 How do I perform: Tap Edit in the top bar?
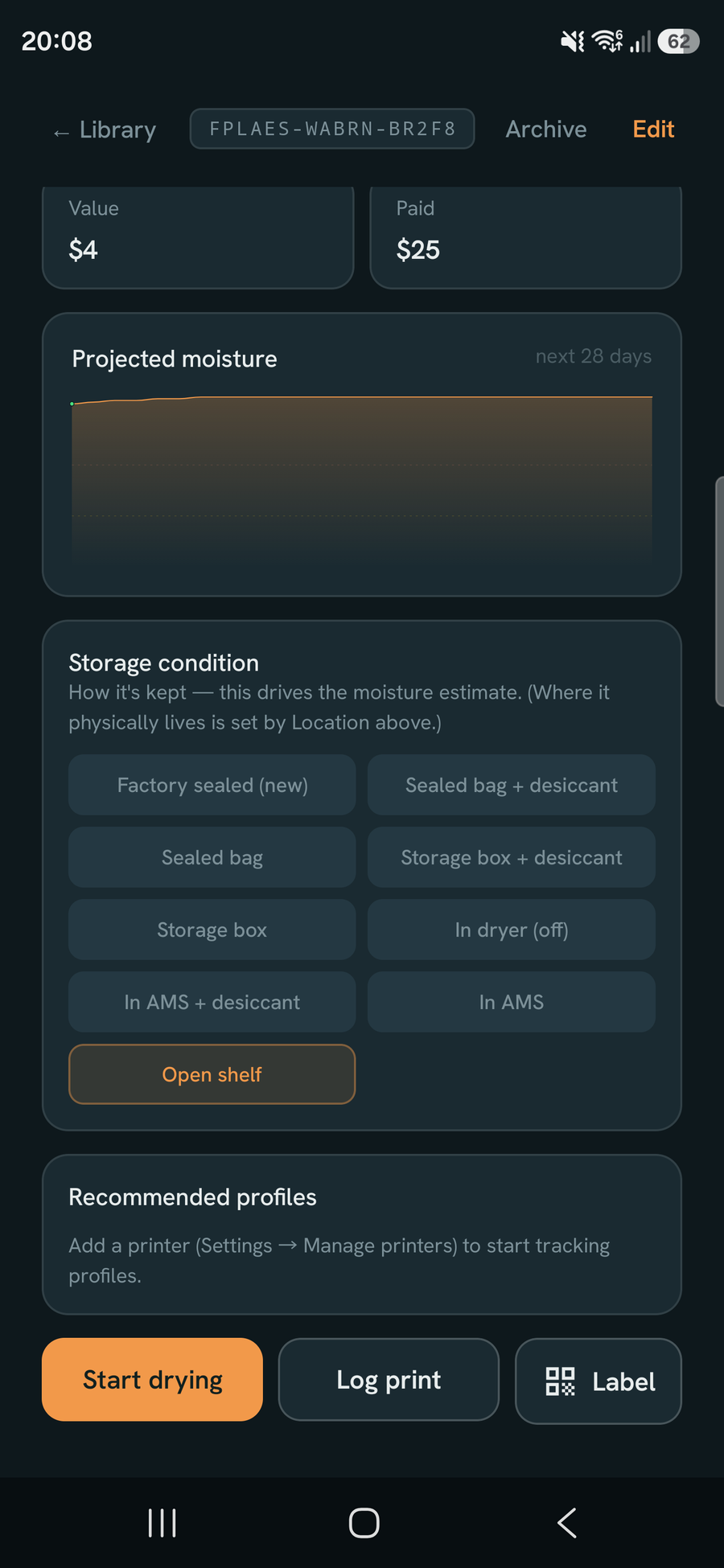pyautogui.click(x=653, y=129)
